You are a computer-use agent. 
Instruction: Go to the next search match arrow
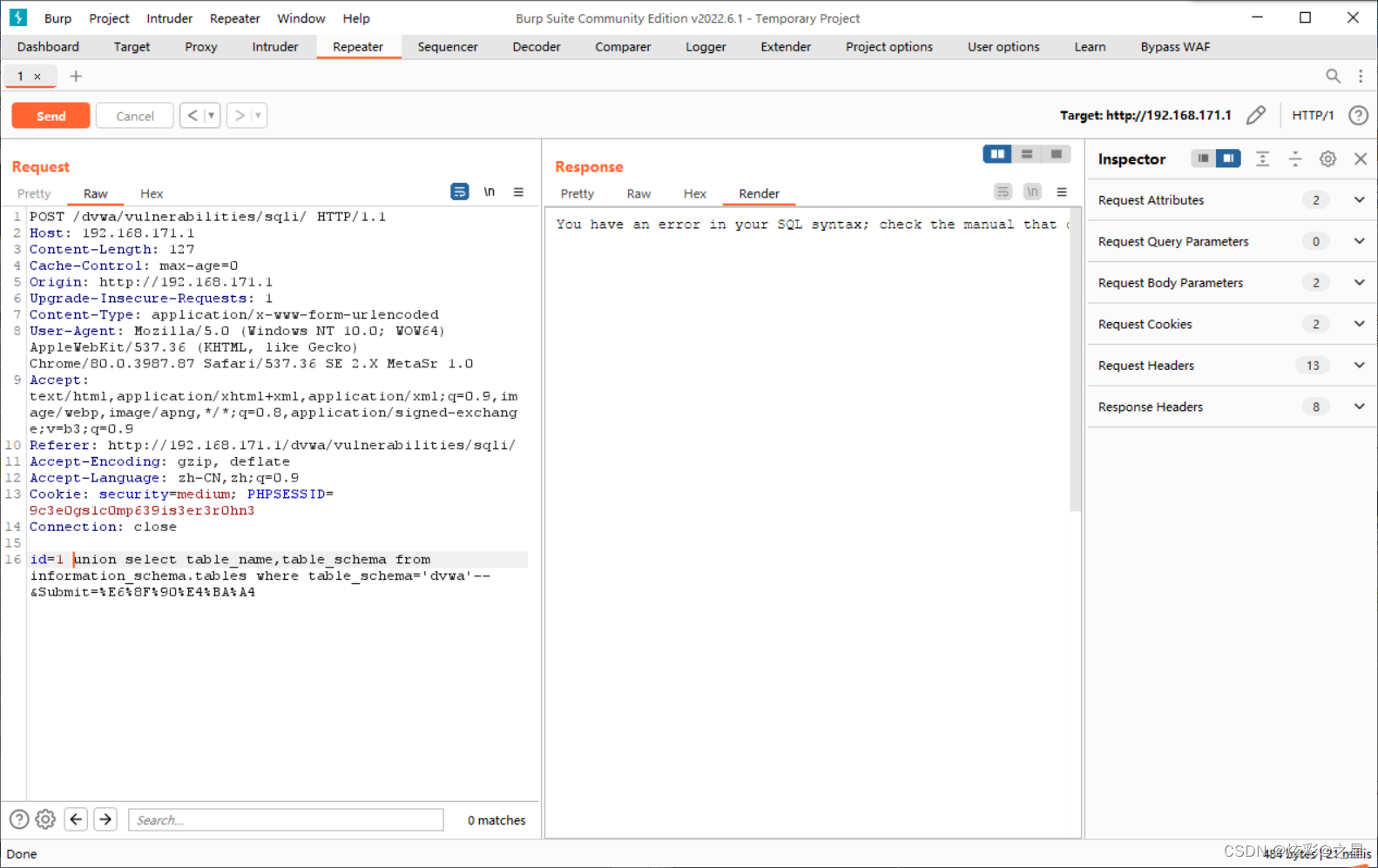(x=105, y=819)
